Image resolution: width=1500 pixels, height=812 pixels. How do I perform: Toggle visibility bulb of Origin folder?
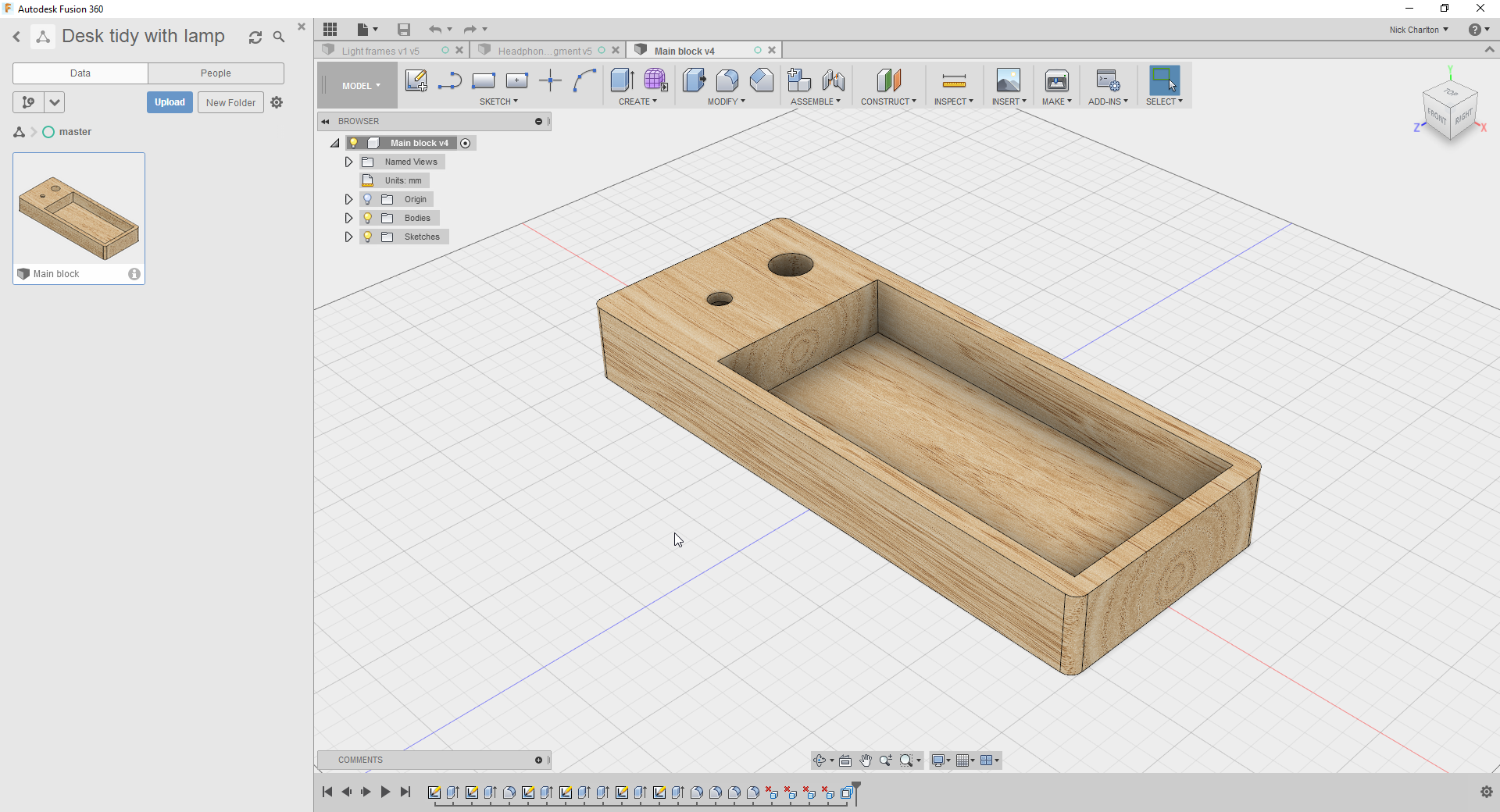point(368,199)
